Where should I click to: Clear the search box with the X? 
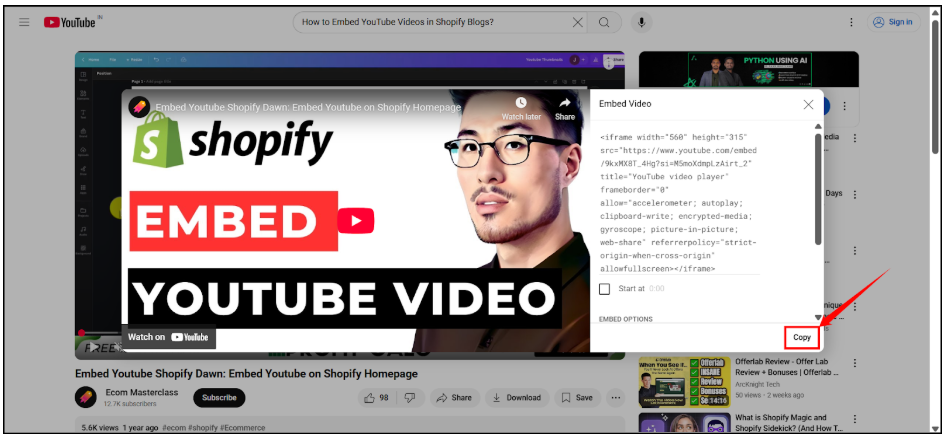pyautogui.click(x=577, y=22)
